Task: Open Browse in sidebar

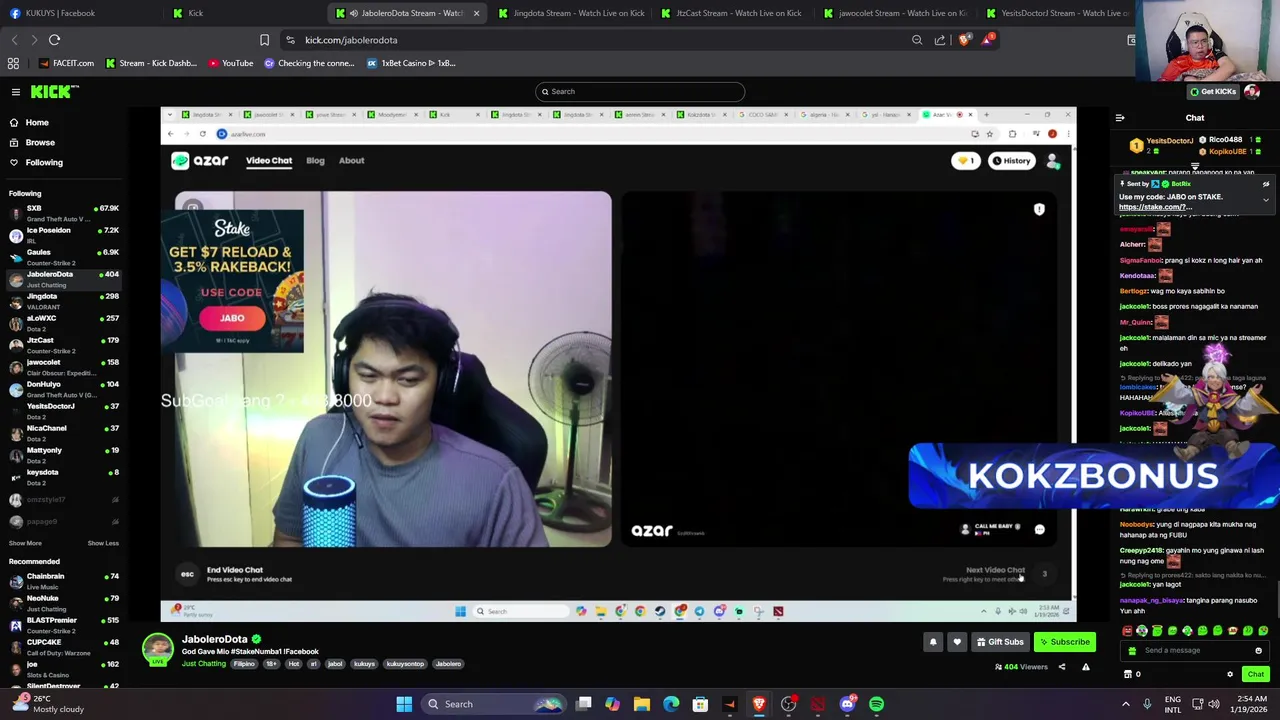Action: [x=40, y=142]
